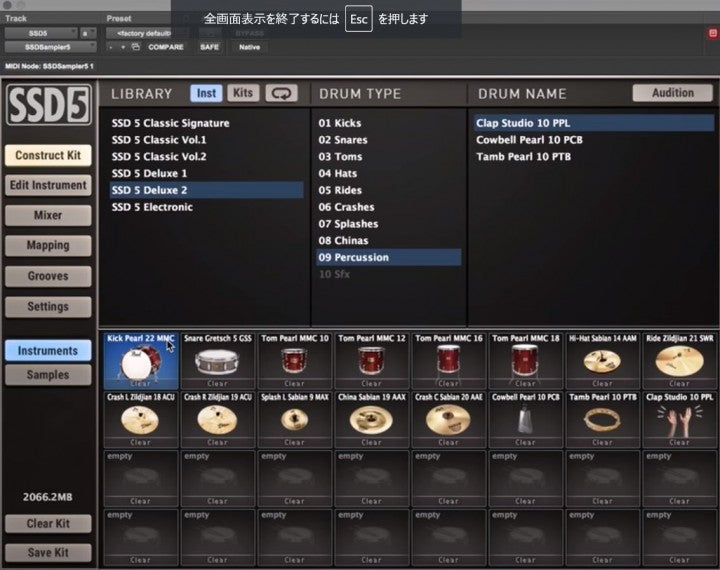Image resolution: width=720 pixels, height=570 pixels.
Task: Open the Mixer page
Action: click(47, 215)
